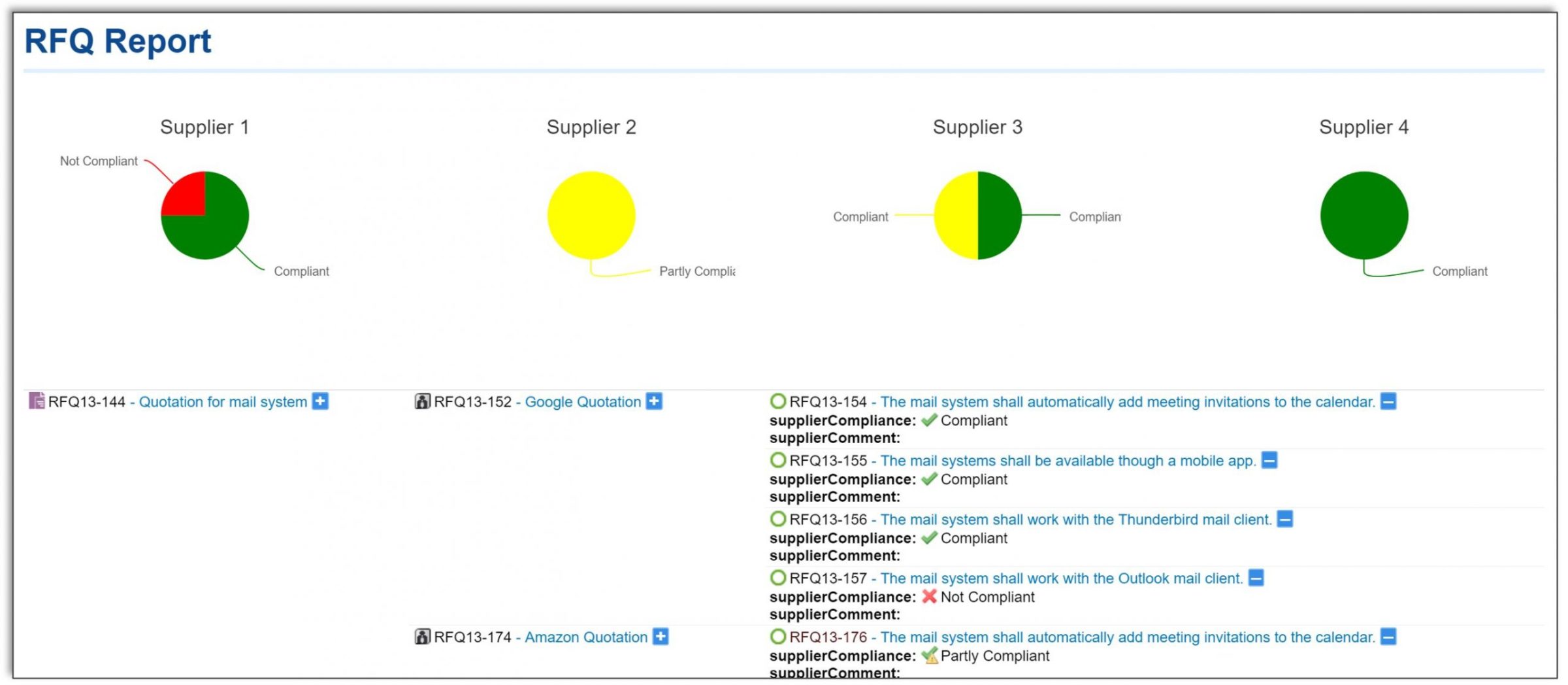Click green circle icon beside RFQ13-176
1568x685 pixels.
tap(777, 637)
